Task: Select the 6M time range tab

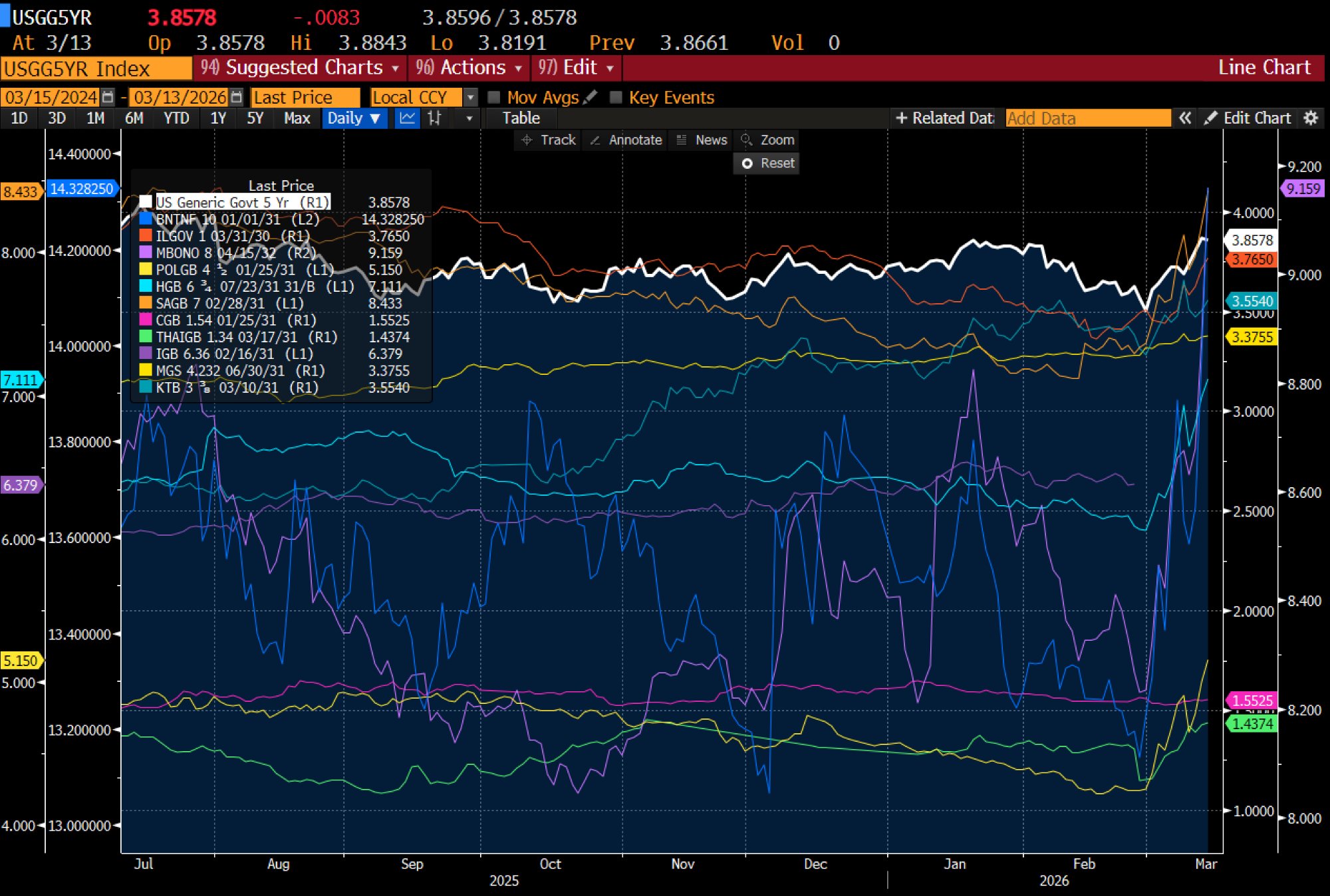Action: point(134,118)
